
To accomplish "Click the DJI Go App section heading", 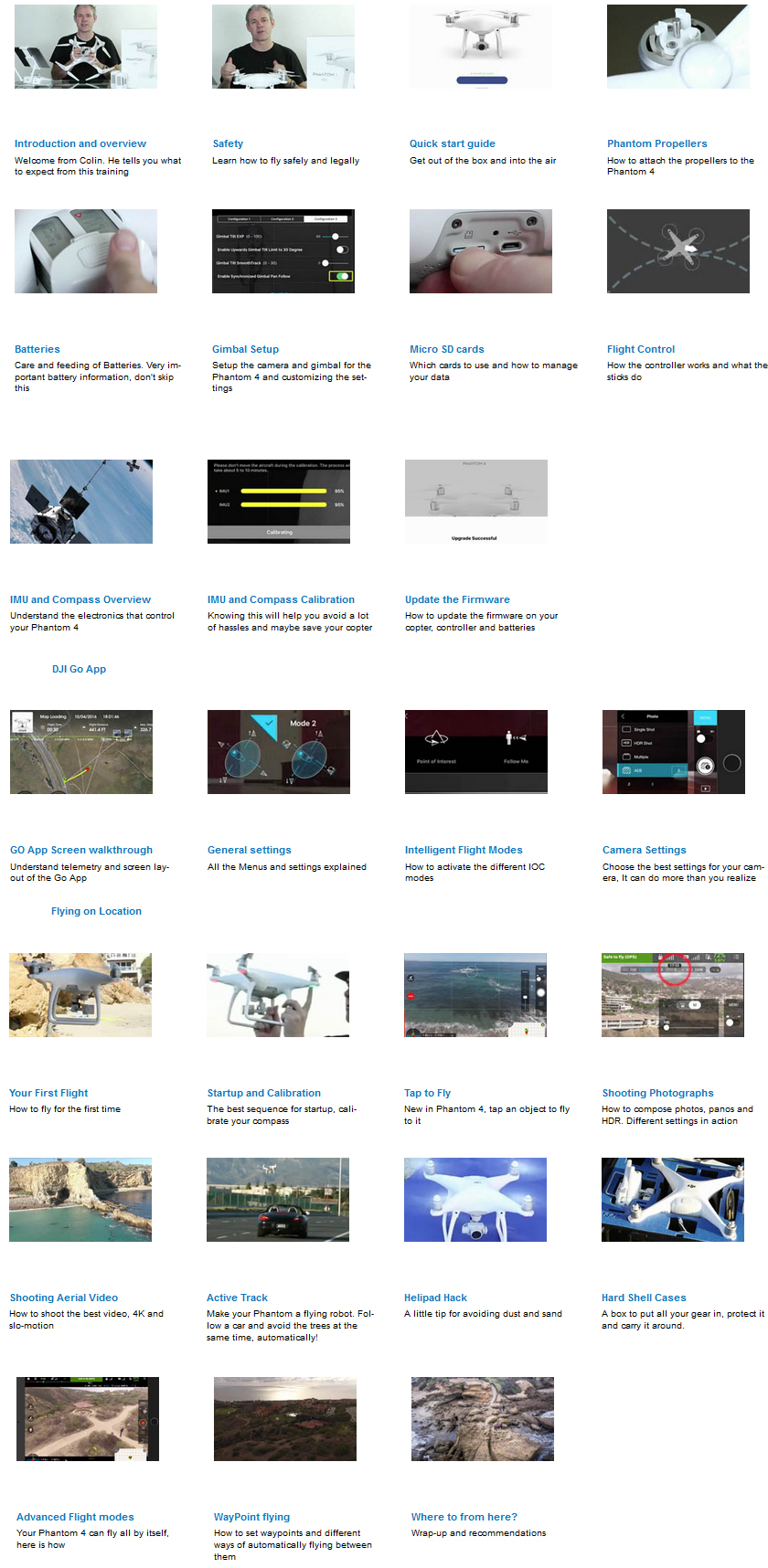I will pyautogui.click(x=80, y=669).
